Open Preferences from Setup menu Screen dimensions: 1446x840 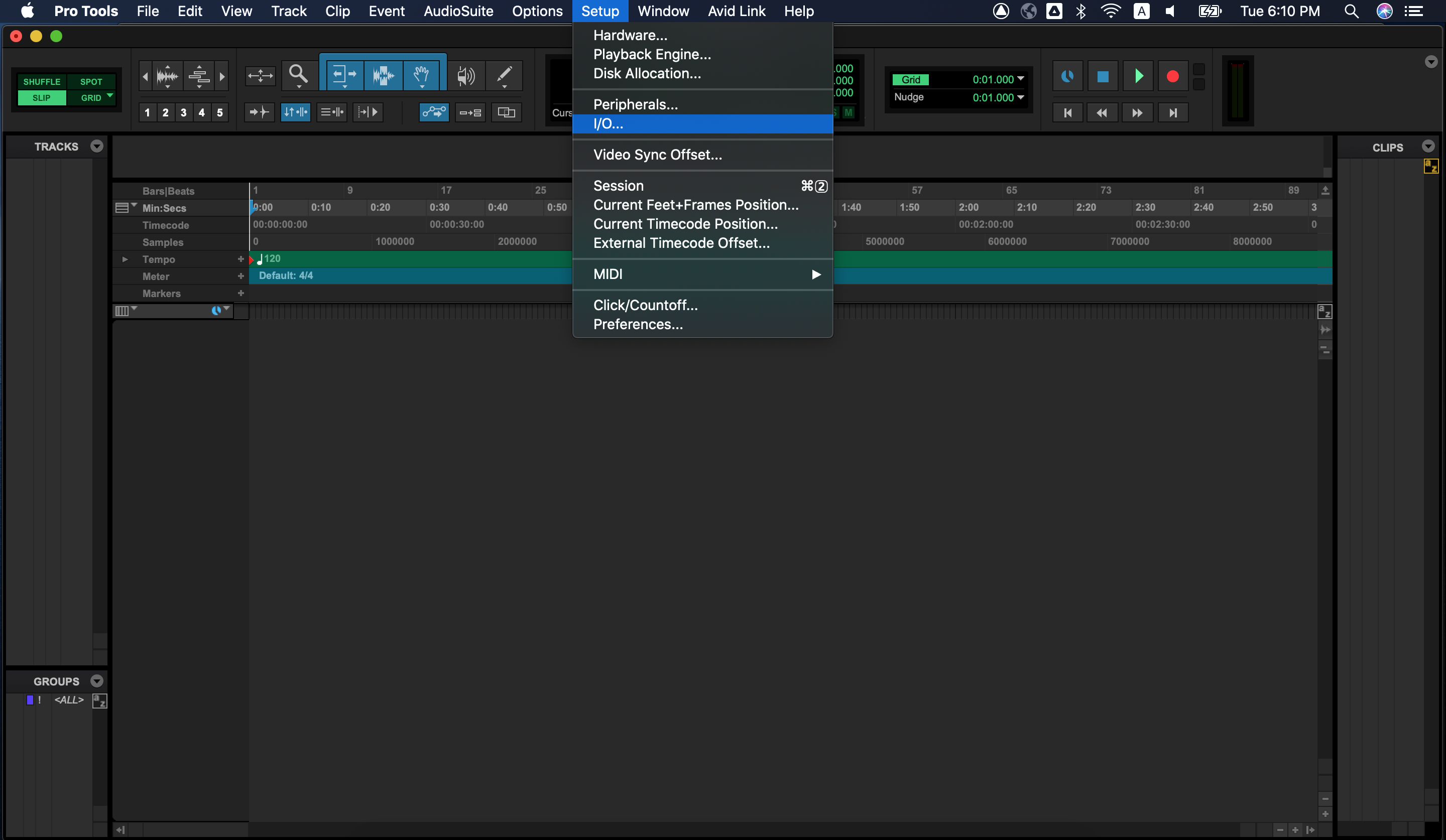pyautogui.click(x=638, y=324)
